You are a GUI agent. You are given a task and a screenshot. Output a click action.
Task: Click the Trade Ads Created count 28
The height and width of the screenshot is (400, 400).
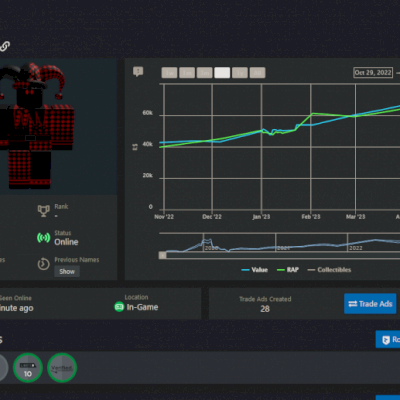[x=265, y=309]
